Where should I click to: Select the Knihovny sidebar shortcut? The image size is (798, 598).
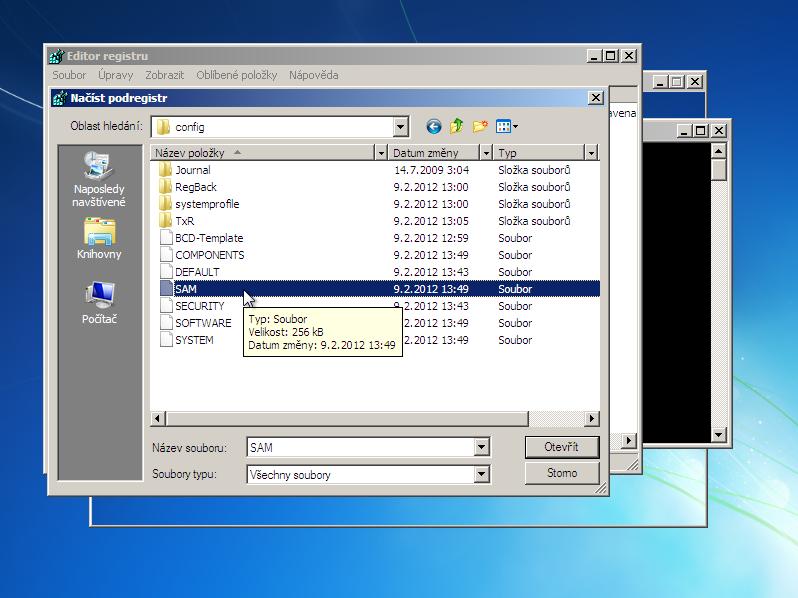[x=99, y=239]
